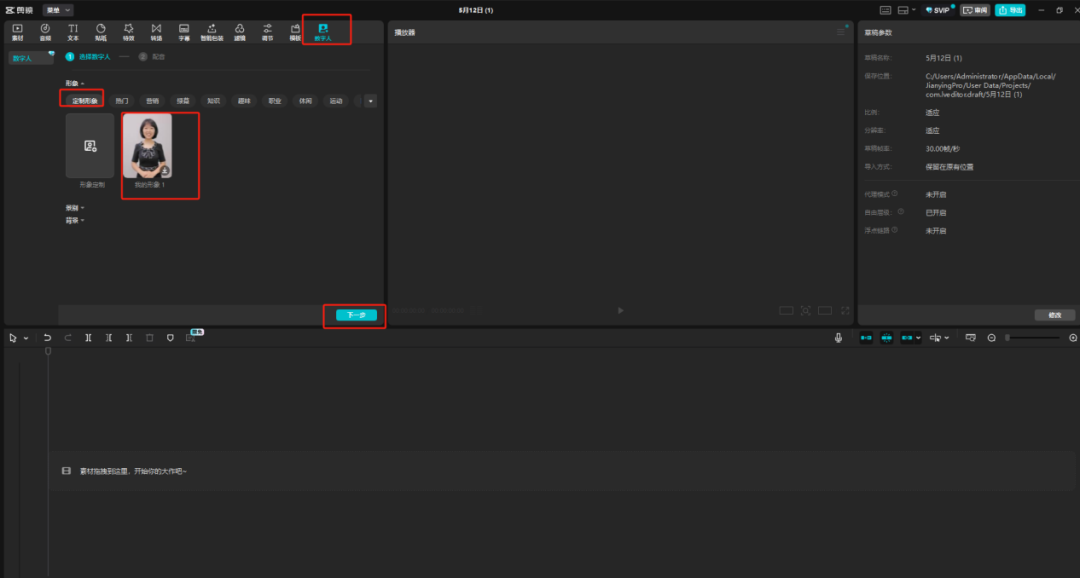Toggle the main track magnet button

tap(865, 338)
